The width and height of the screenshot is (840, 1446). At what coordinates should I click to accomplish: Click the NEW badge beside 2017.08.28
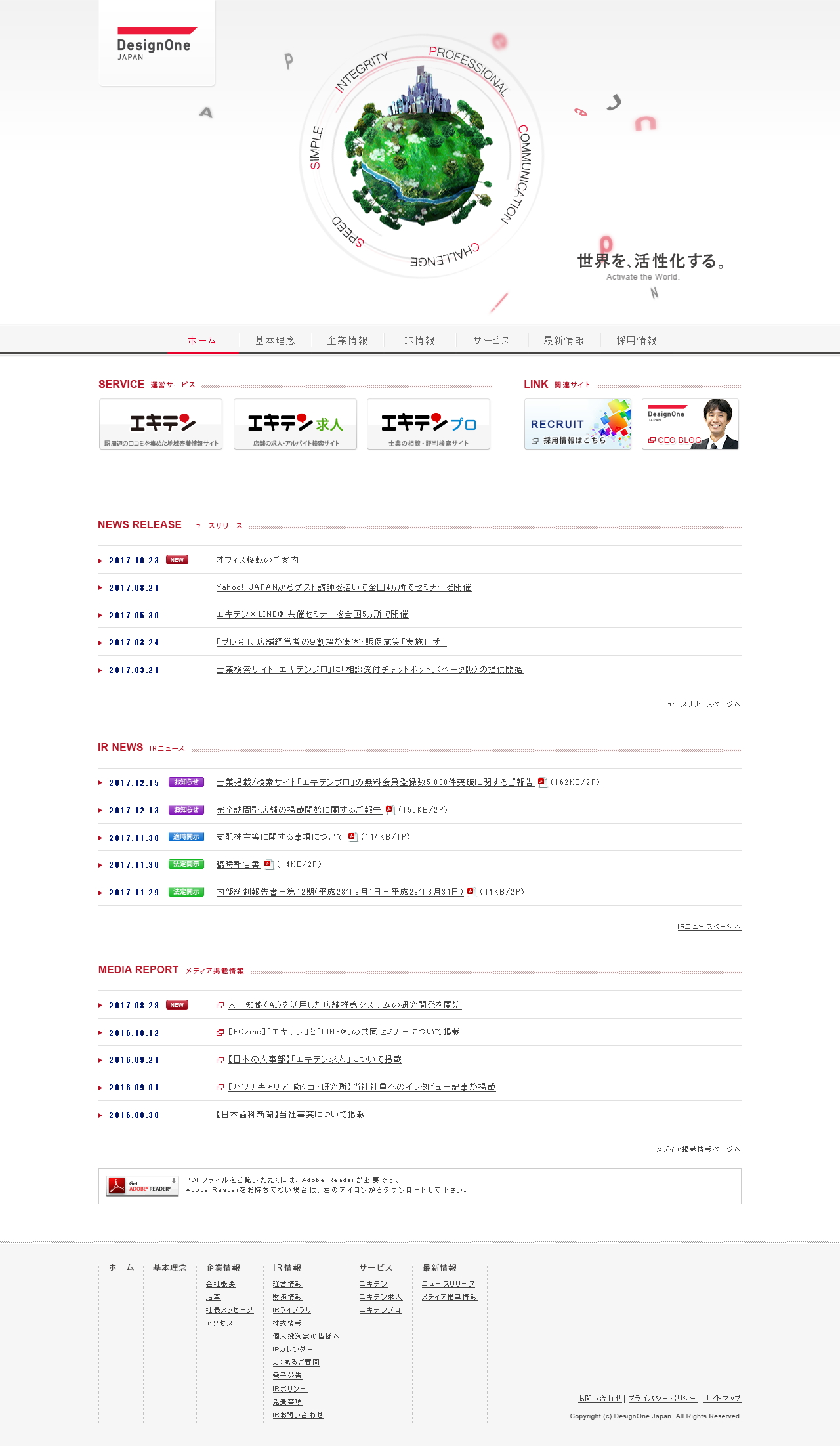coord(177,1005)
